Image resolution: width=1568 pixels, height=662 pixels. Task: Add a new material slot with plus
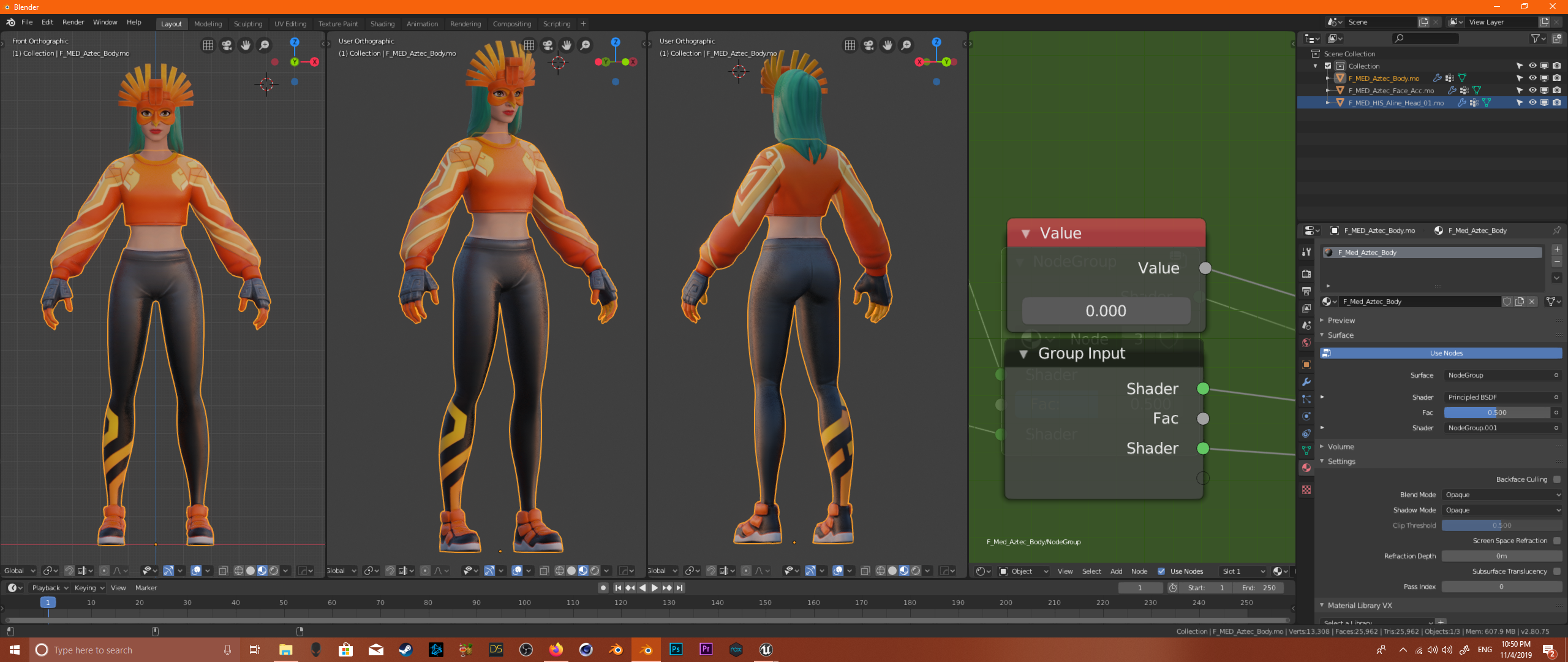[x=1557, y=249]
